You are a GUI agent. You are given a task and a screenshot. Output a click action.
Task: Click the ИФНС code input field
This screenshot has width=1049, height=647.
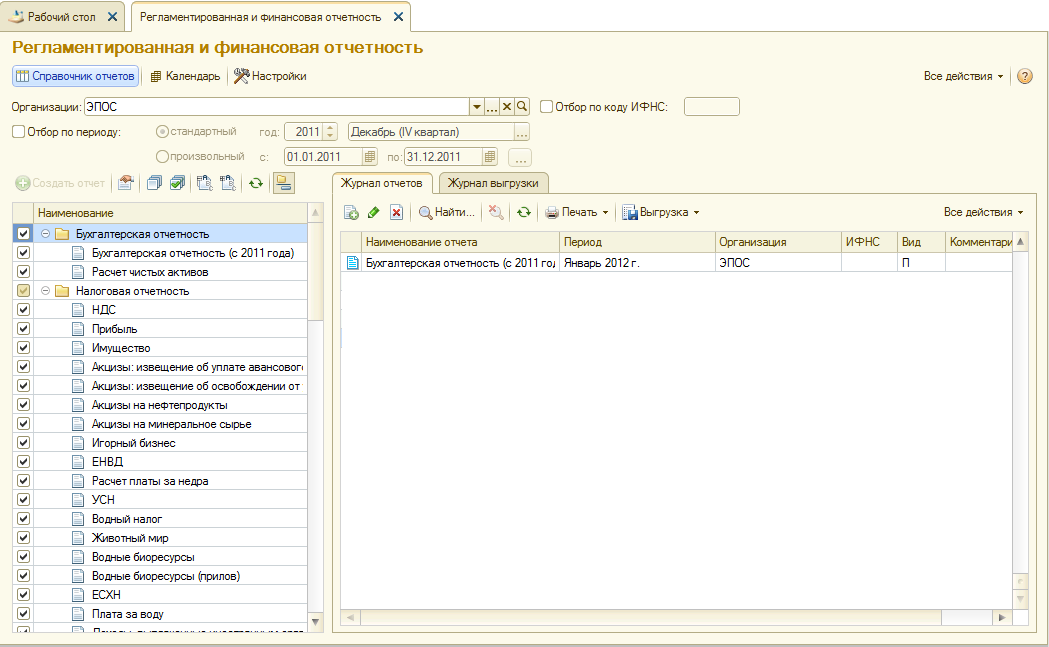coord(711,106)
